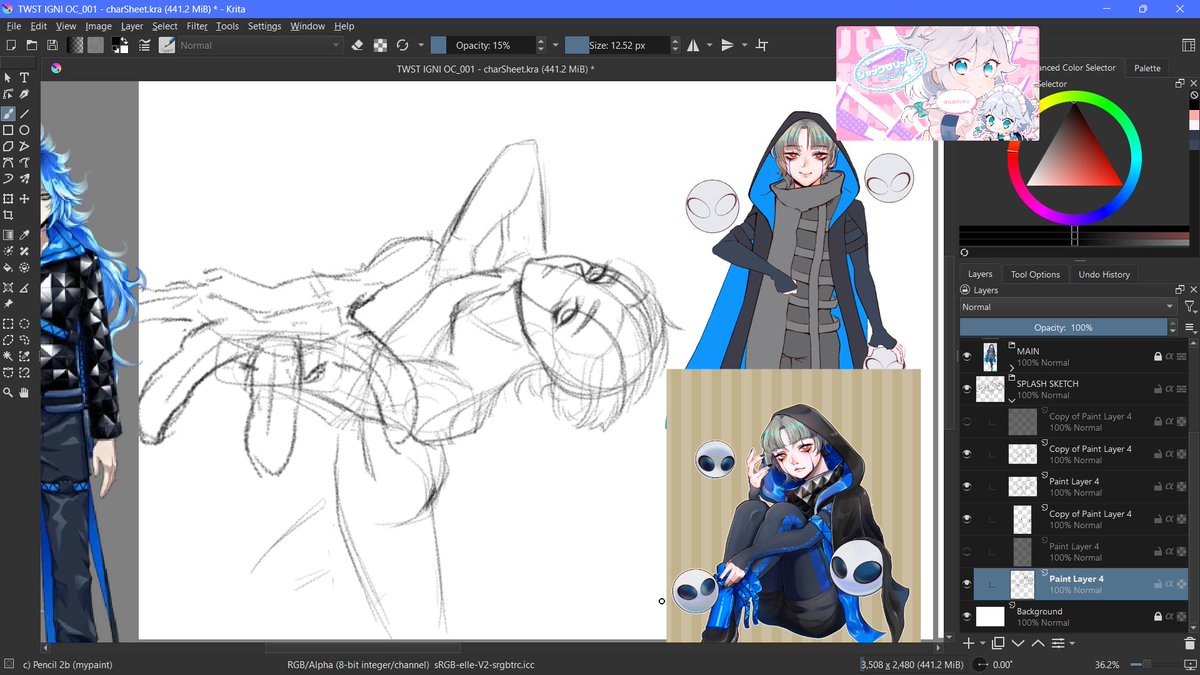
Task: Reload the original brush preset
Action: coord(402,45)
